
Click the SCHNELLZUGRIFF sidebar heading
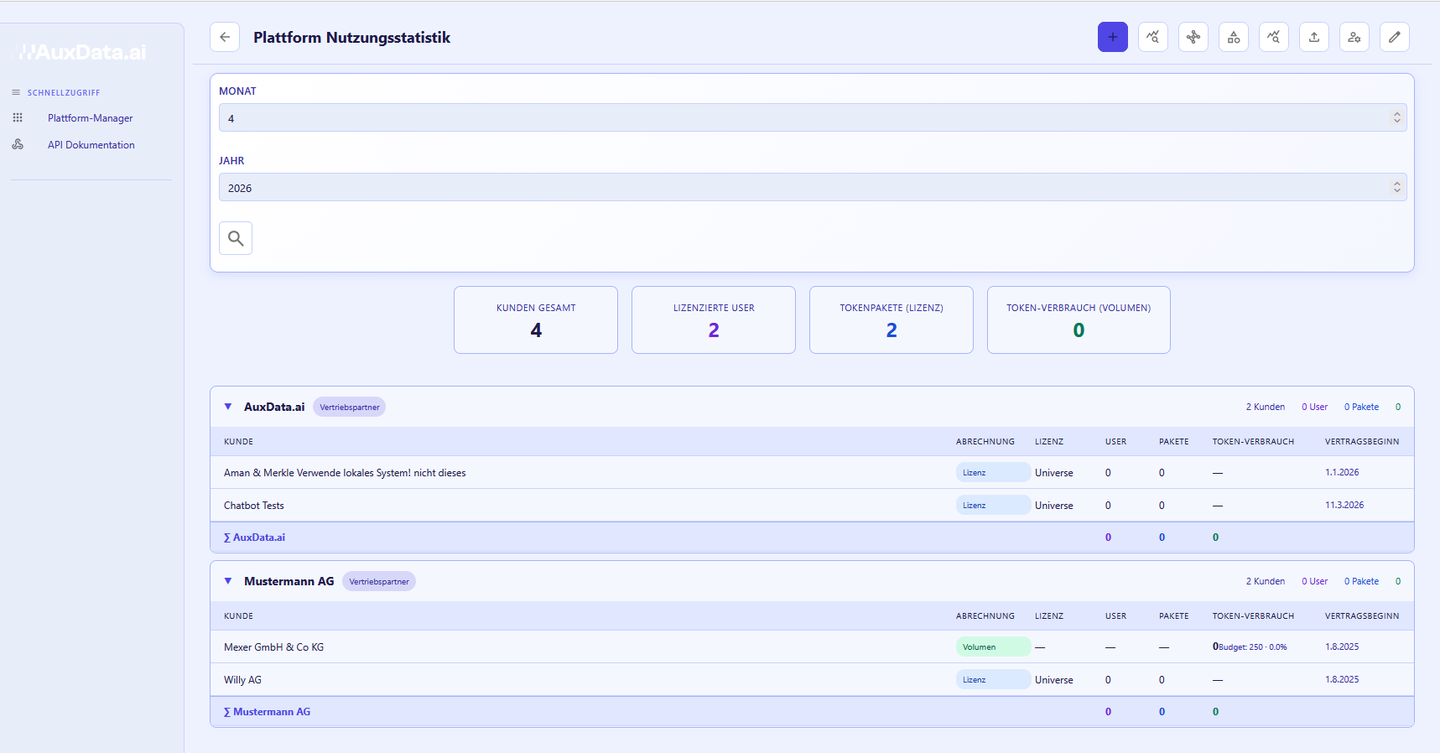(x=63, y=93)
